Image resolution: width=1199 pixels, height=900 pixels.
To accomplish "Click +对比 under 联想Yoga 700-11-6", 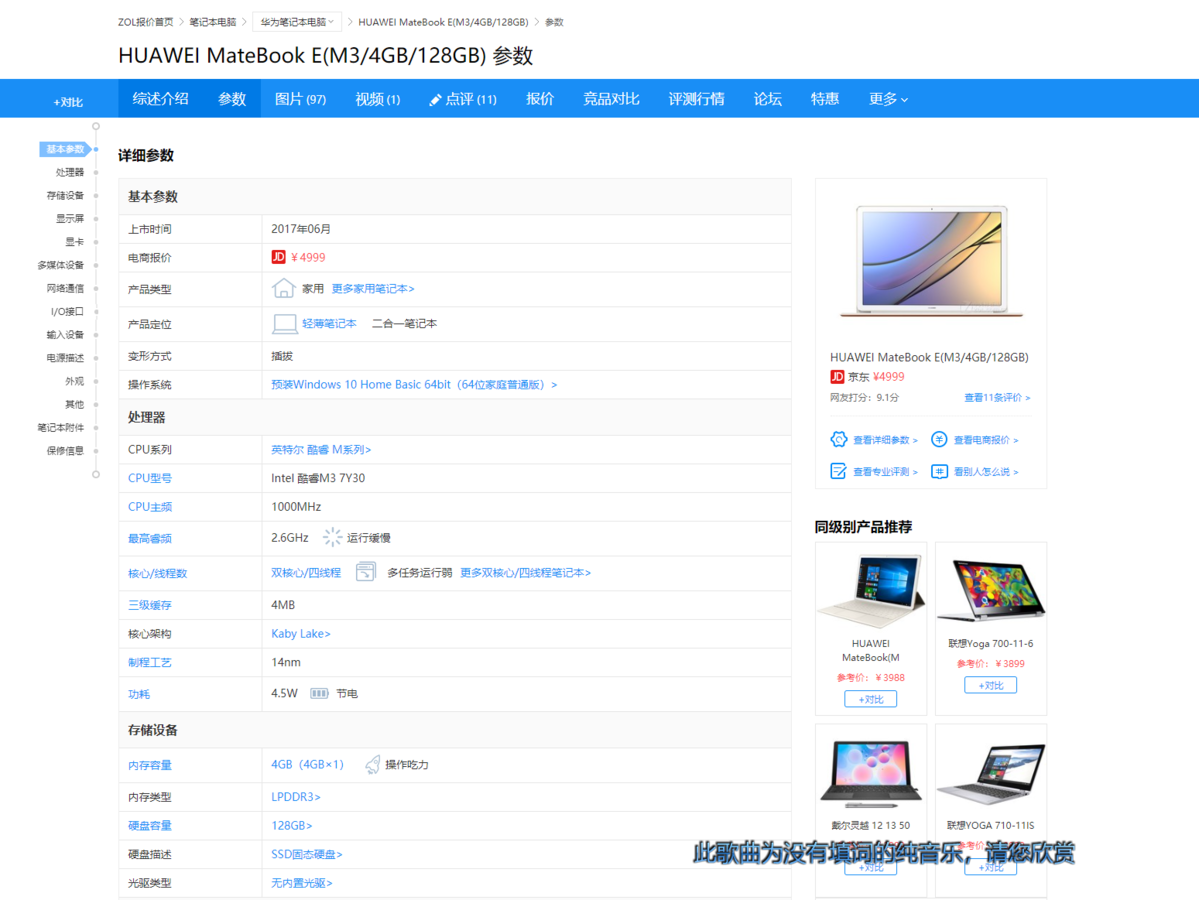I will (x=991, y=685).
